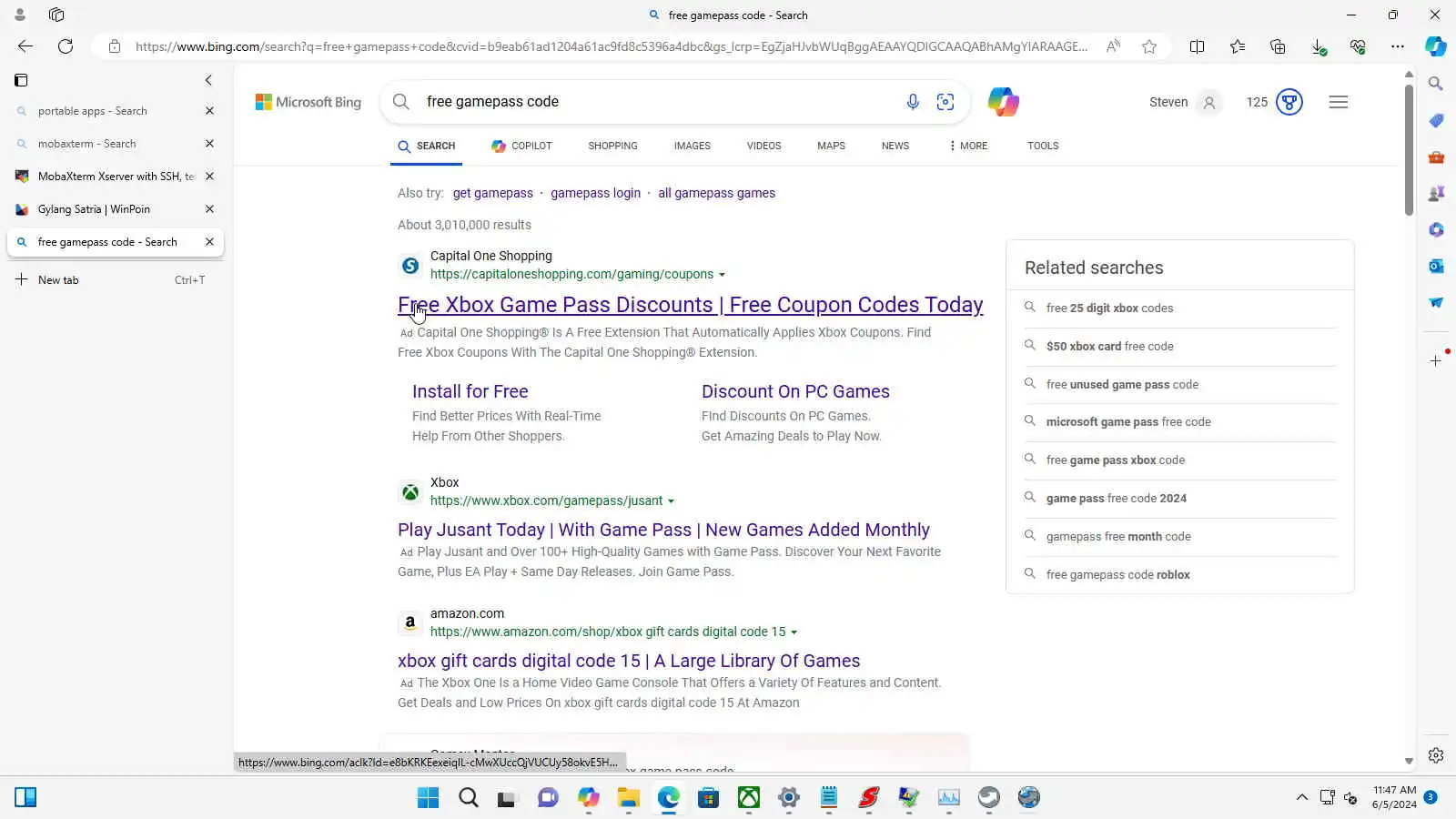Image resolution: width=1456 pixels, height=819 pixels.
Task: Go back to the previous page
Action: pos(25,46)
